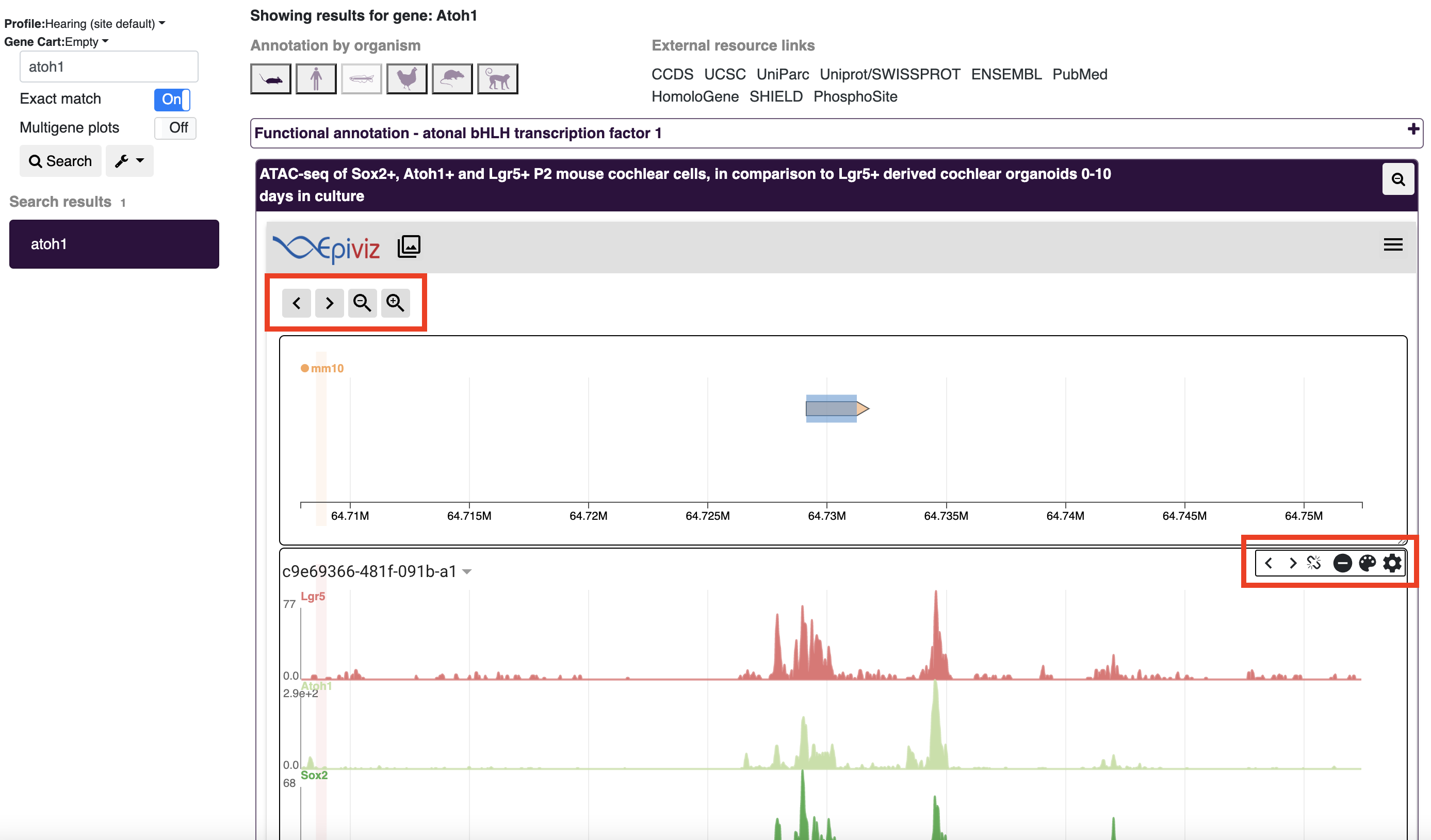Click the zoom in icon in navigation bar
This screenshot has height=840, width=1431.
395,302
